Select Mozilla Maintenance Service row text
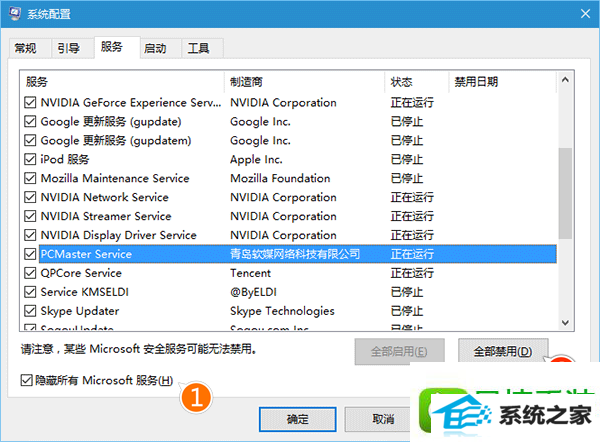The image size is (600, 442). (115, 178)
